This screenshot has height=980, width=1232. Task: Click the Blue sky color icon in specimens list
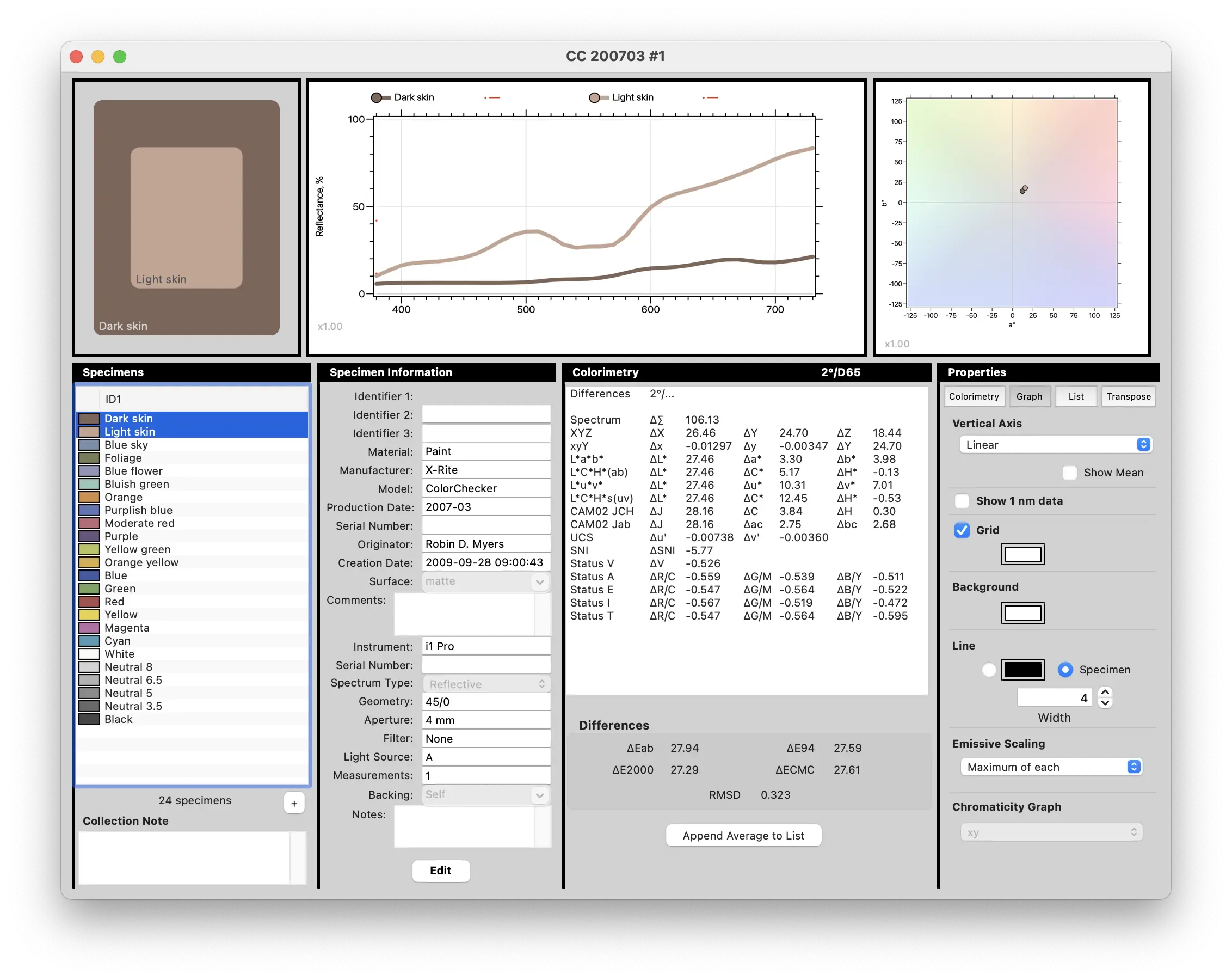[x=89, y=445]
